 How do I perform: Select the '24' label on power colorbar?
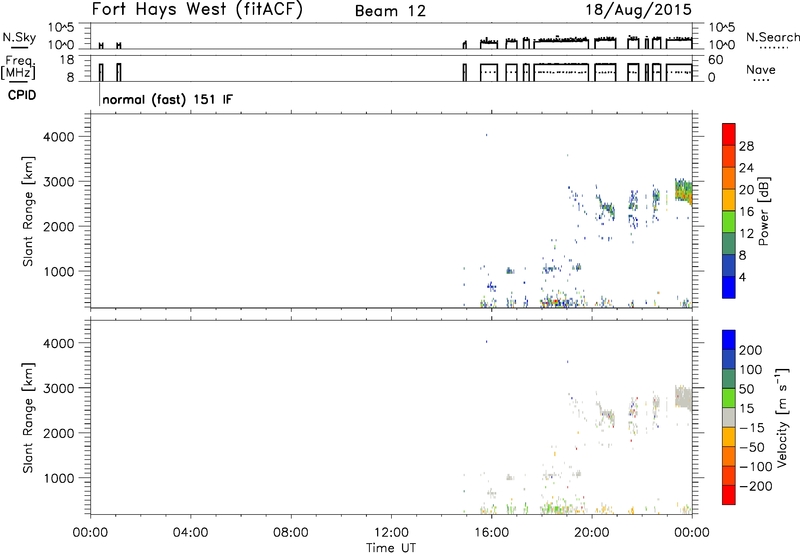(x=746, y=168)
